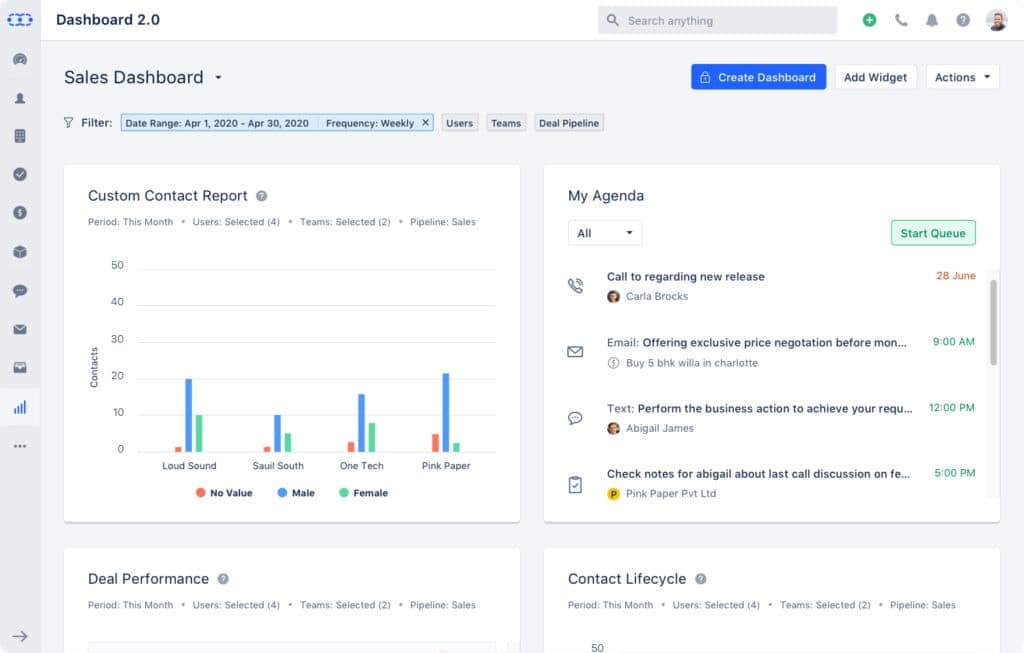
Task: Open the Email inbox icon in sidebar
Action: pos(20,329)
